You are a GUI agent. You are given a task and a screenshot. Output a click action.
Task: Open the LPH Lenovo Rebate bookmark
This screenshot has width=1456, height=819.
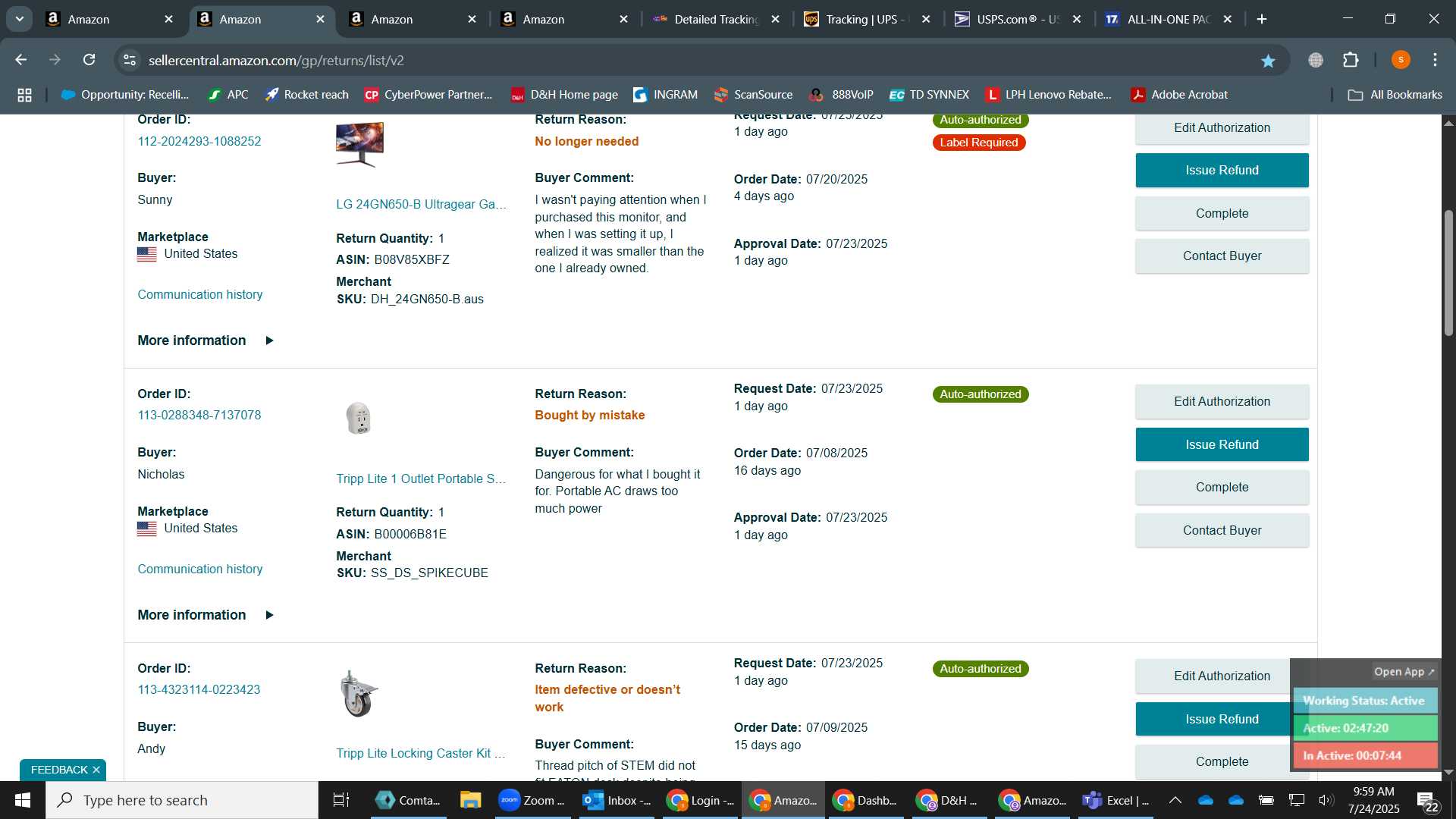point(1048,95)
